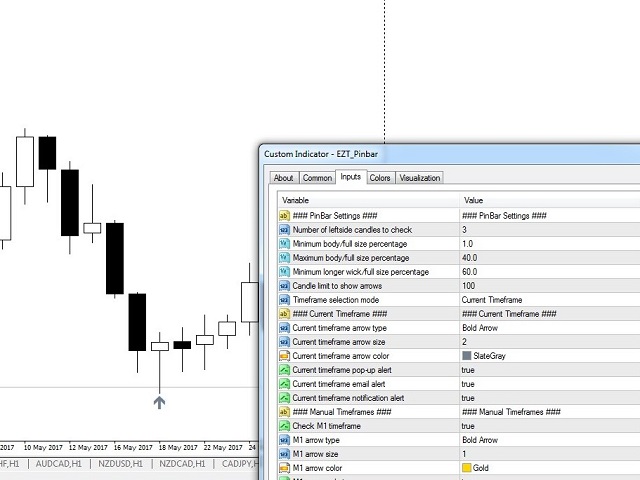Pick the SlateGray color swatch
Screen dimensions: 640x480
click(467, 356)
